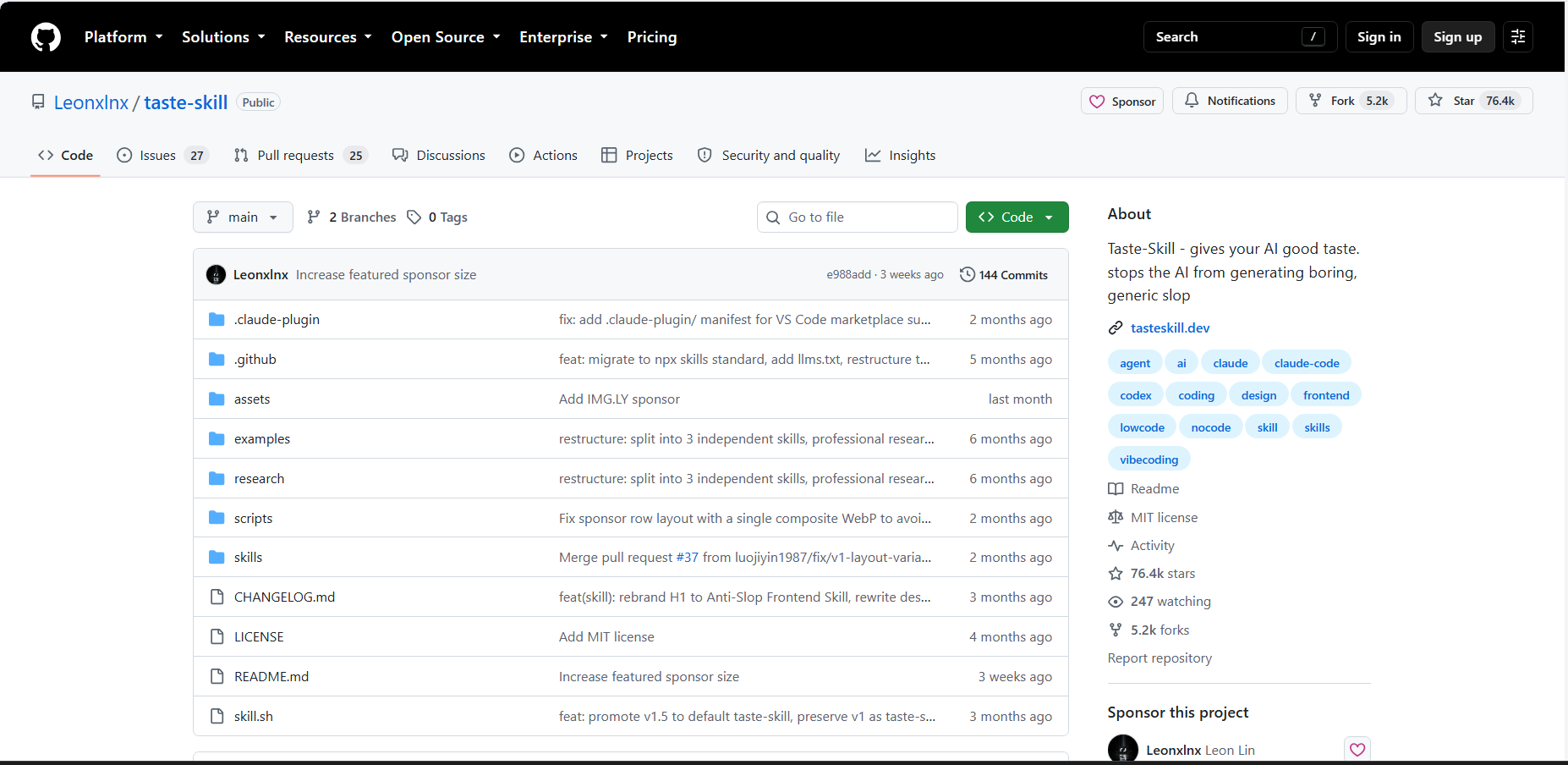This screenshot has width=1568, height=765.
Task: Click the tag icon next to 0 Tags
Action: (x=414, y=217)
